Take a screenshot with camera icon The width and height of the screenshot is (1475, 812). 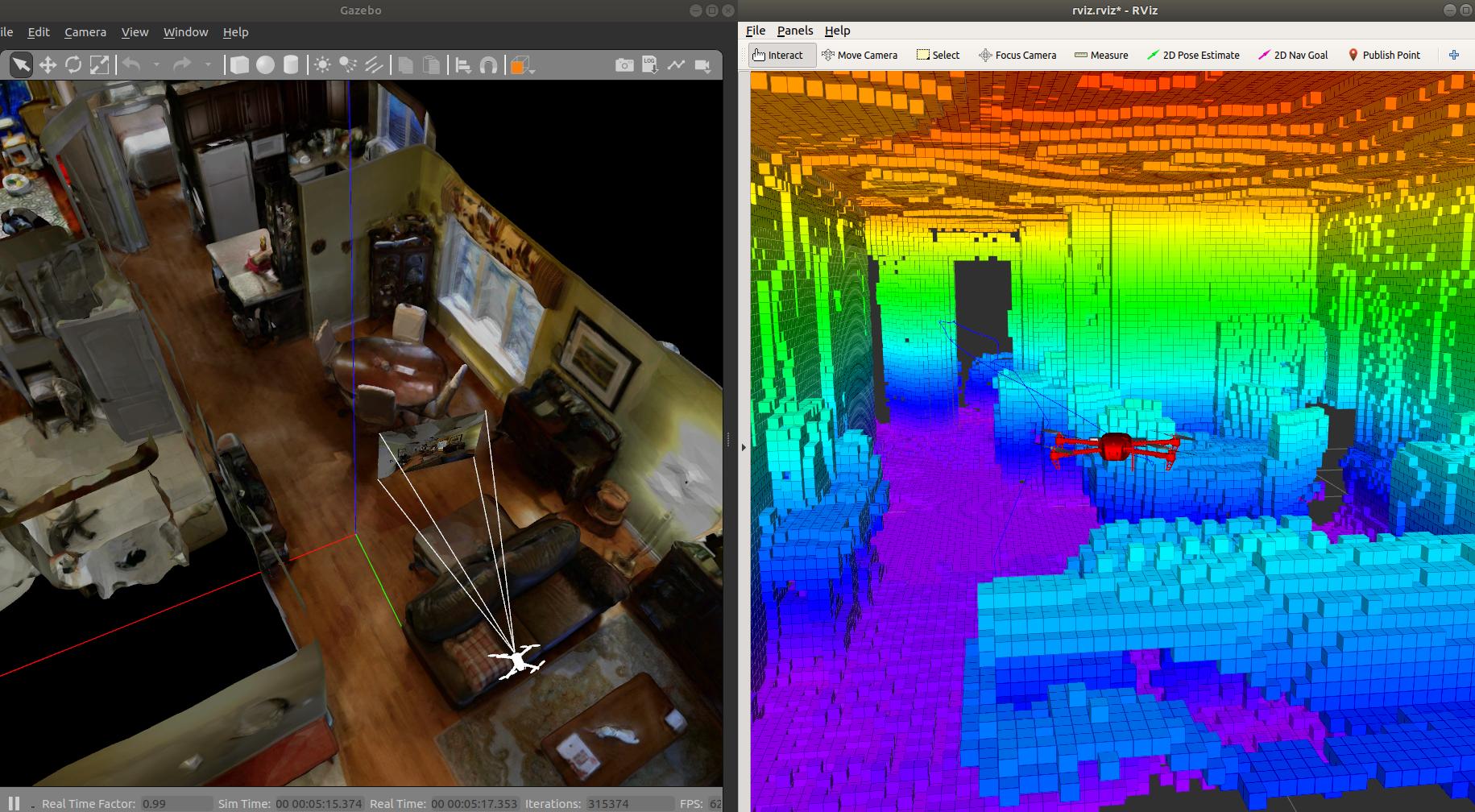click(624, 65)
